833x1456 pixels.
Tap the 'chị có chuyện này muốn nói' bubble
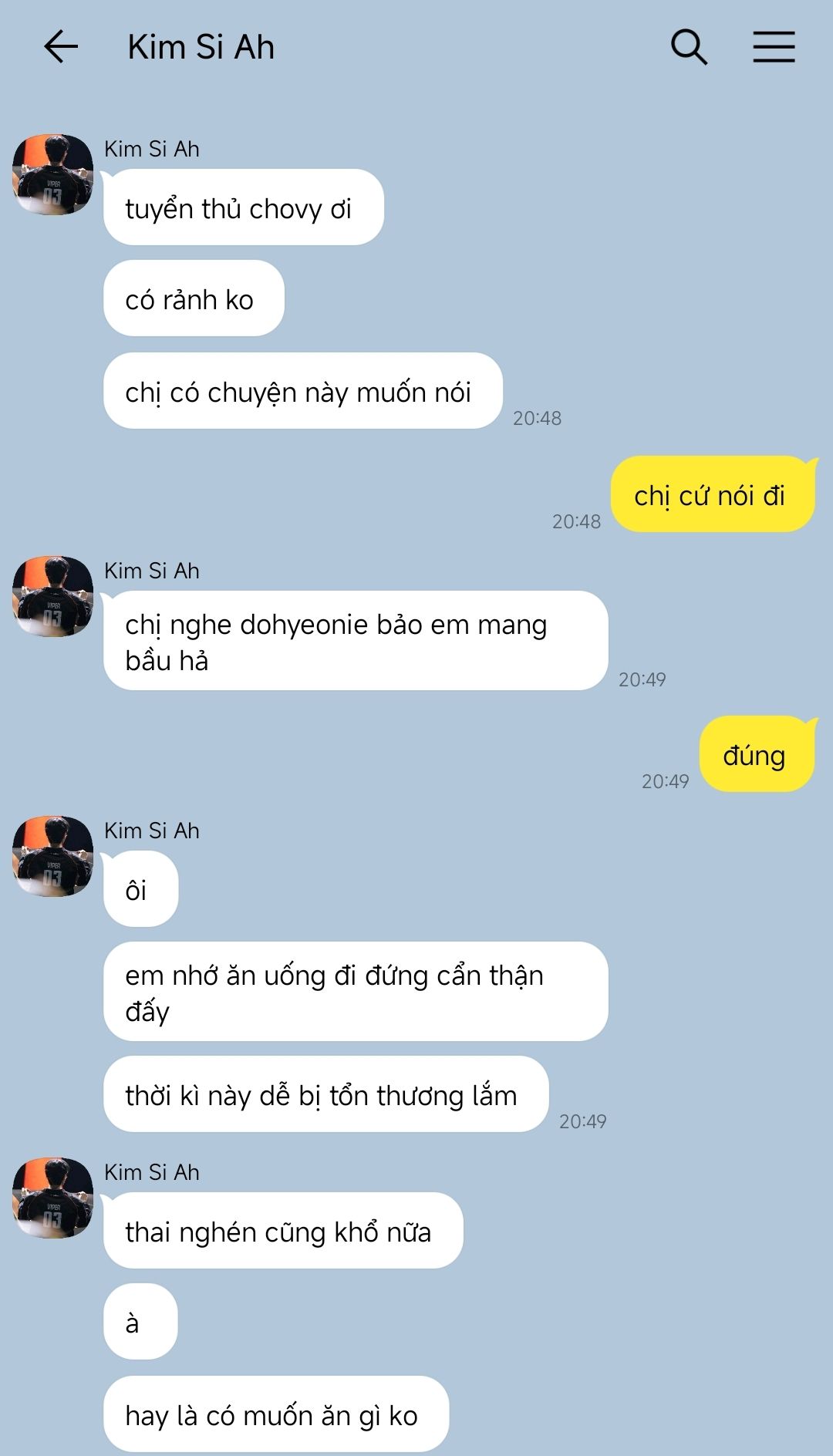[303, 391]
